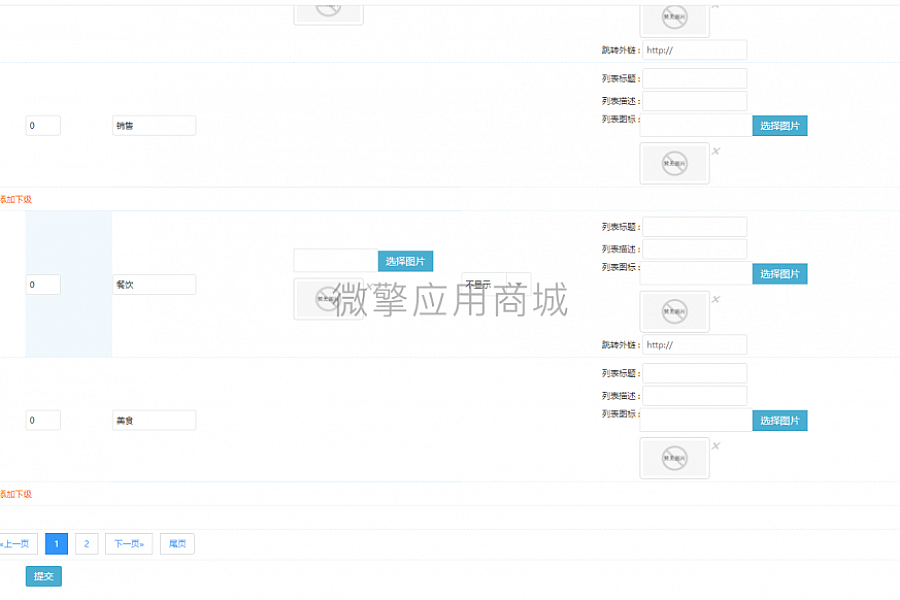Click the list icon preview thumbnail for 销售
Viewport: 900px width, 600px height.
(x=674, y=164)
